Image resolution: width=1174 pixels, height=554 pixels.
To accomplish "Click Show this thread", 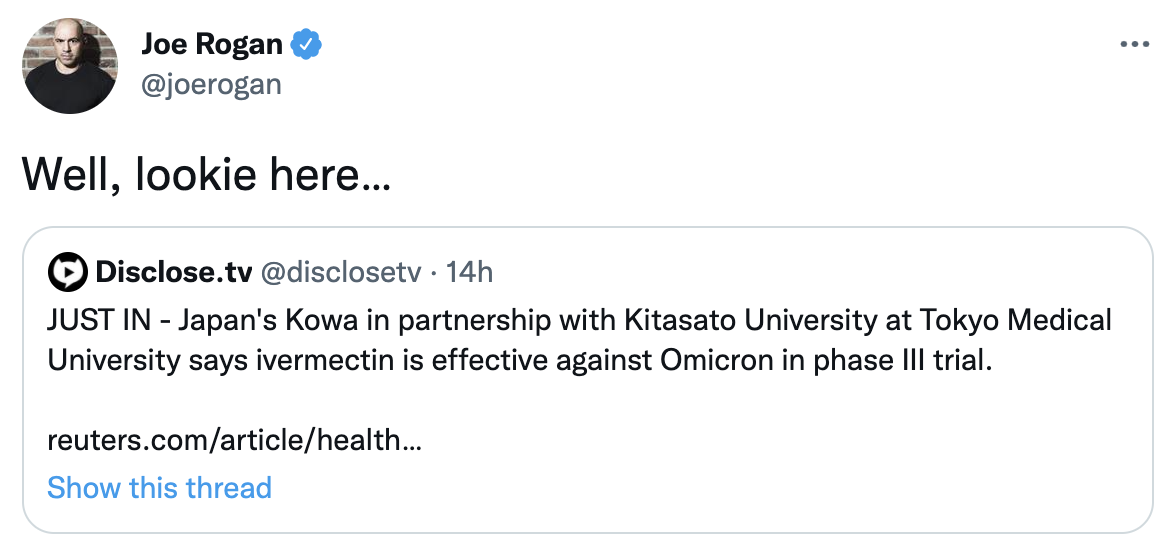I will tap(159, 488).
